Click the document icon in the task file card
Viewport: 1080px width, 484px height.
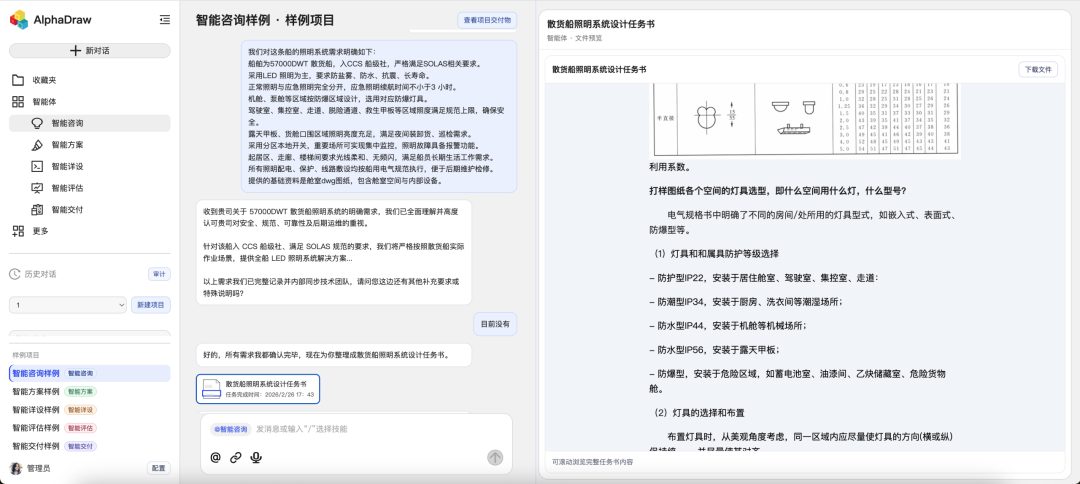click(211, 389)
